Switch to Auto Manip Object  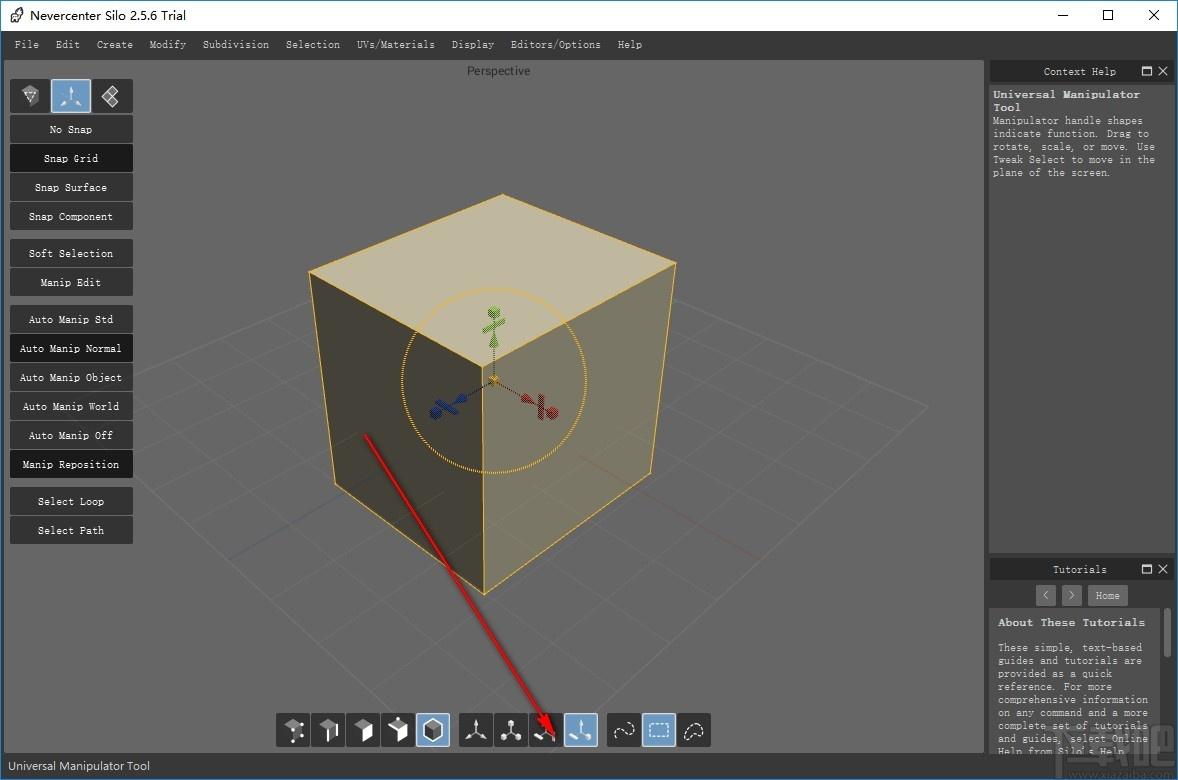click(71, 377)
